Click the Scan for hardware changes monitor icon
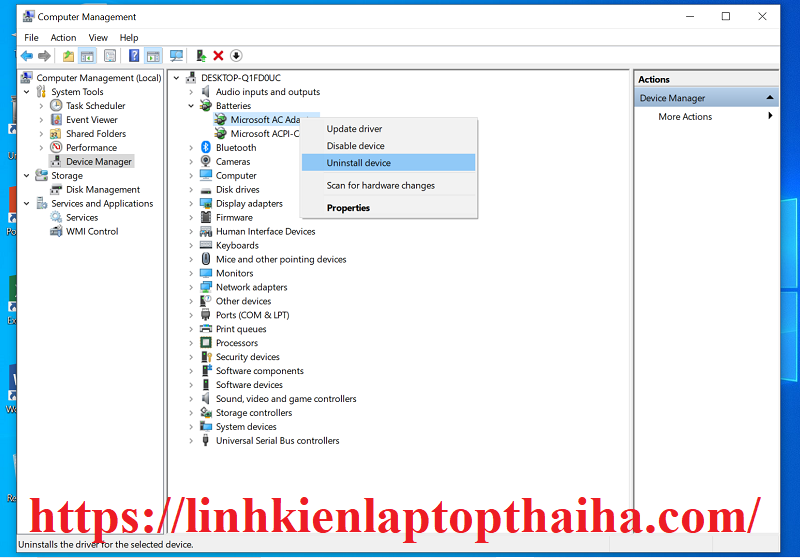800x558 pixels. [177, 56]
